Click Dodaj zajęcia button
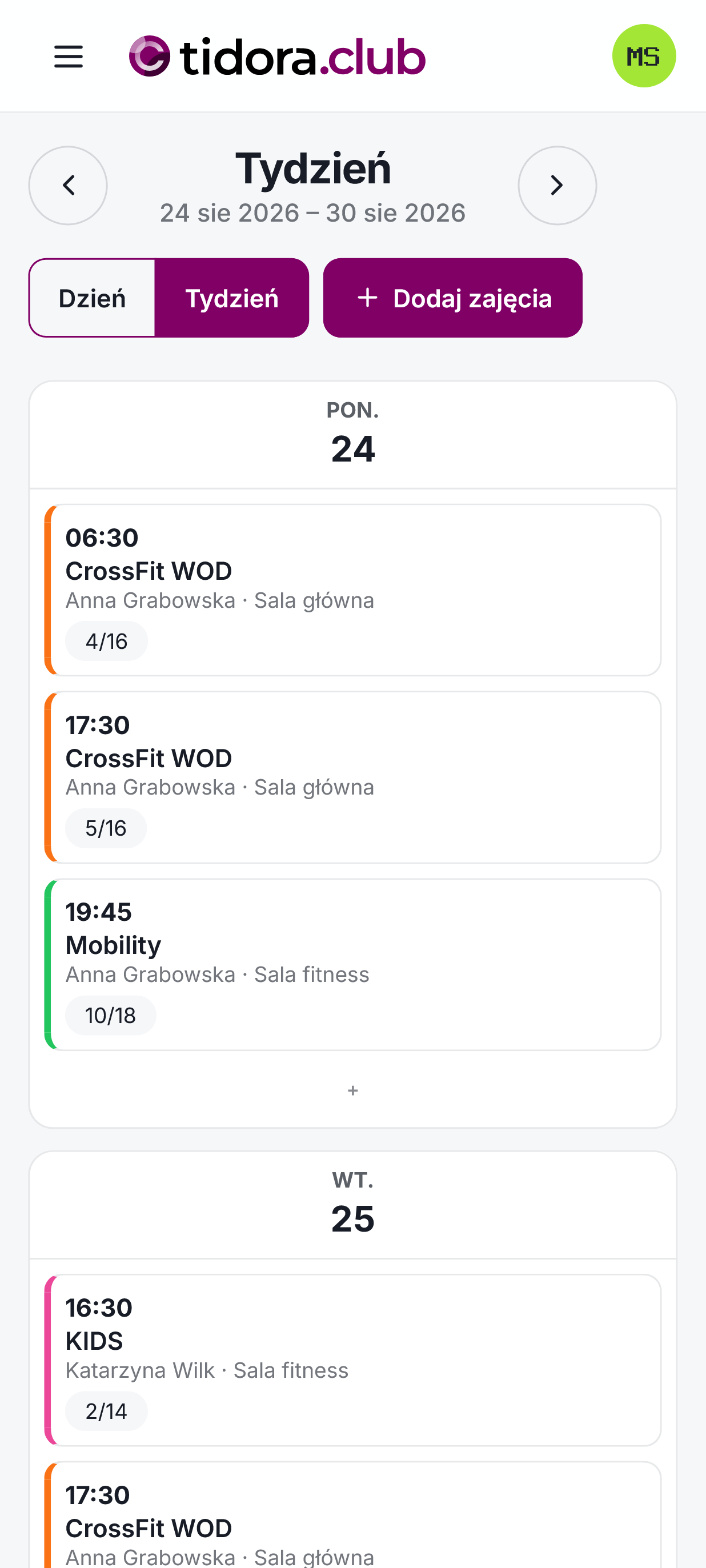 (x=453, y=298)
